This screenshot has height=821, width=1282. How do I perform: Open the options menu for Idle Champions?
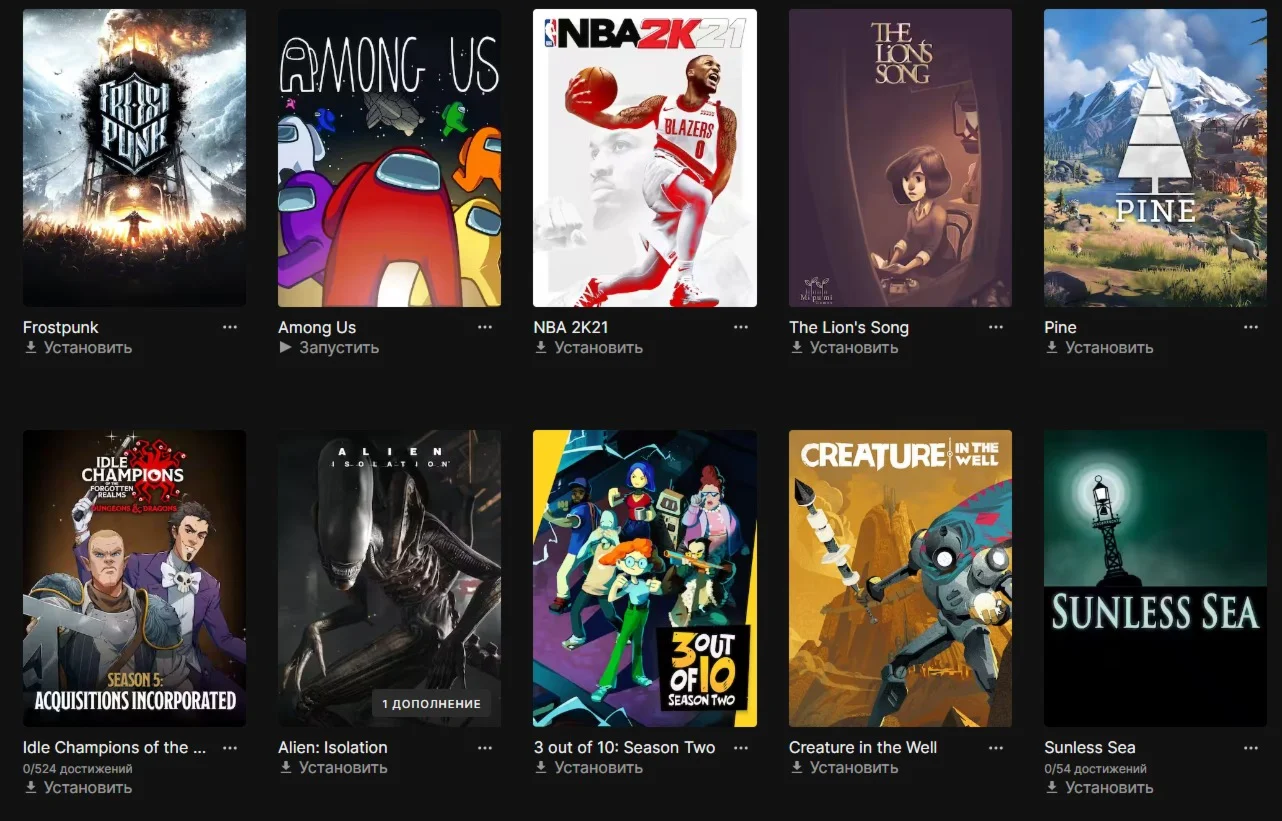click(230, 747)
